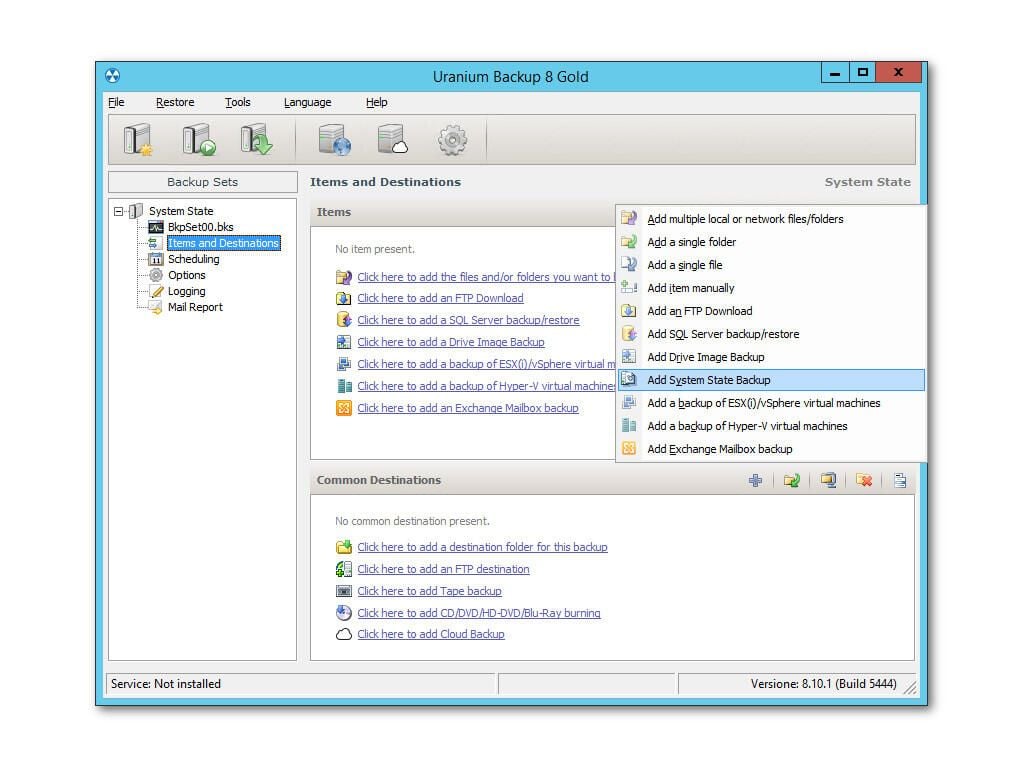This screenshot has width=1024, height=768.
Task: Open the Language menu
Action: point(308,102)
